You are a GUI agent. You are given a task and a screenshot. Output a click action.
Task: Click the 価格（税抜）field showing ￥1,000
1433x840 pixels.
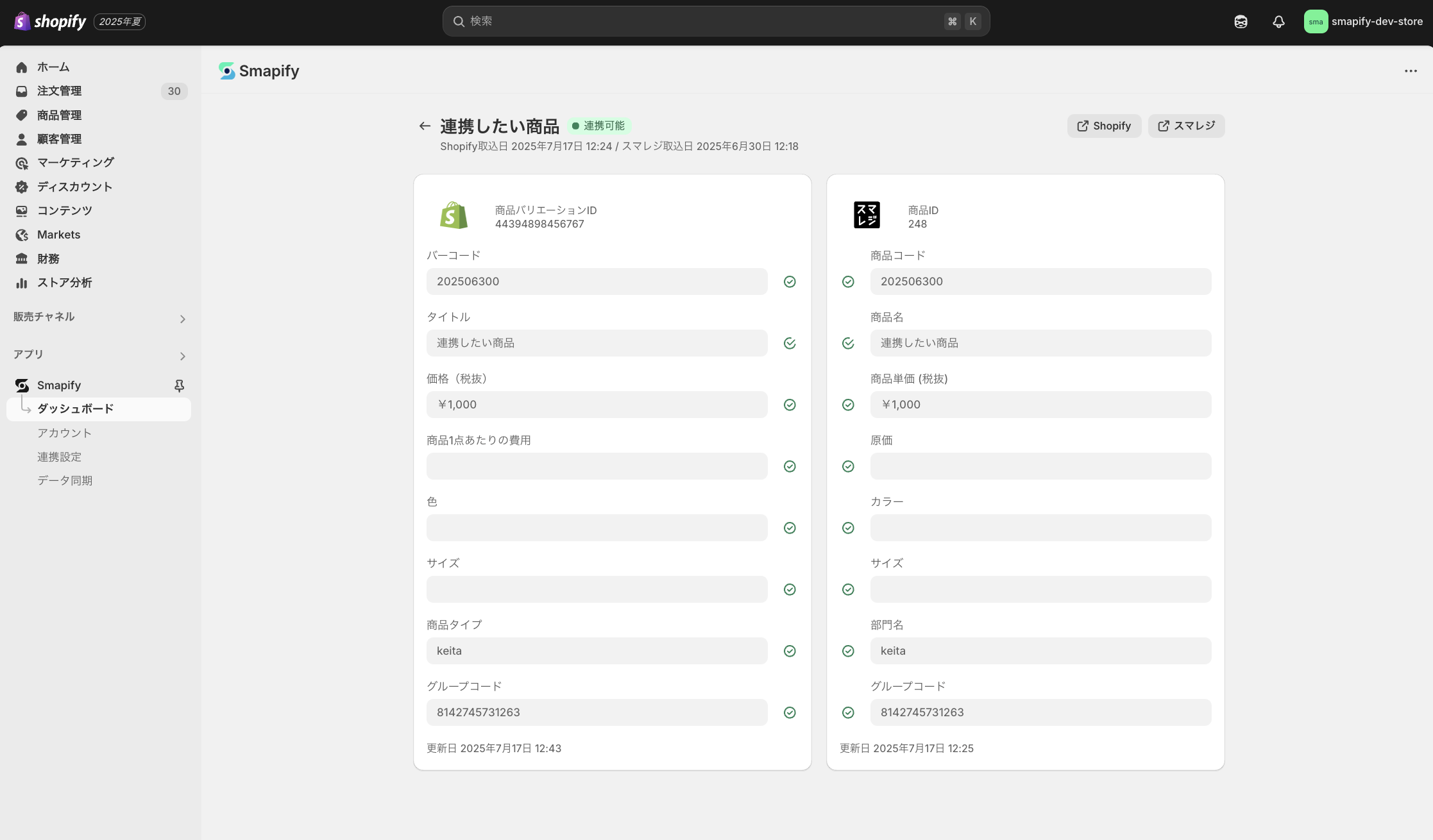597,405
